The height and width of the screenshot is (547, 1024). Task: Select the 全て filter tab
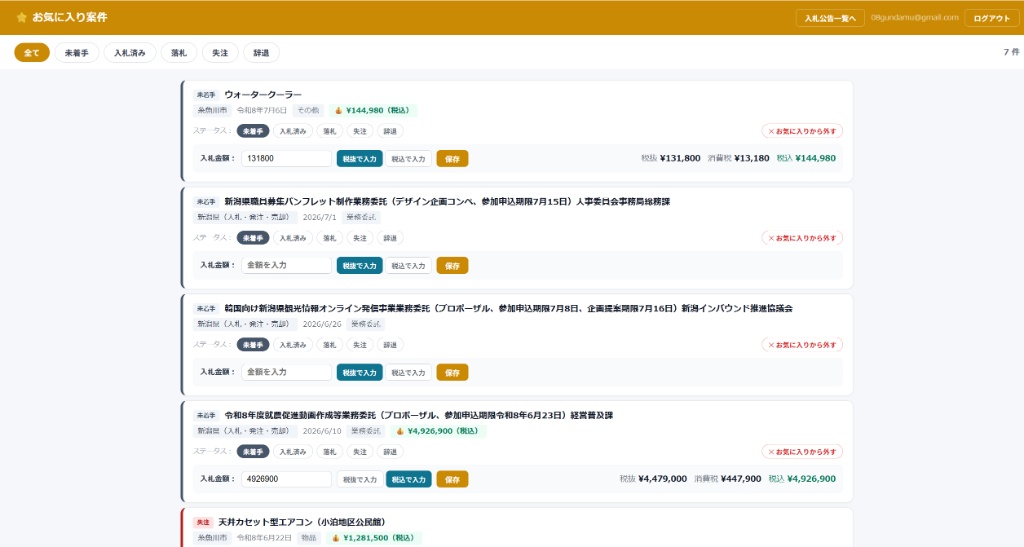tap(32, 53)
